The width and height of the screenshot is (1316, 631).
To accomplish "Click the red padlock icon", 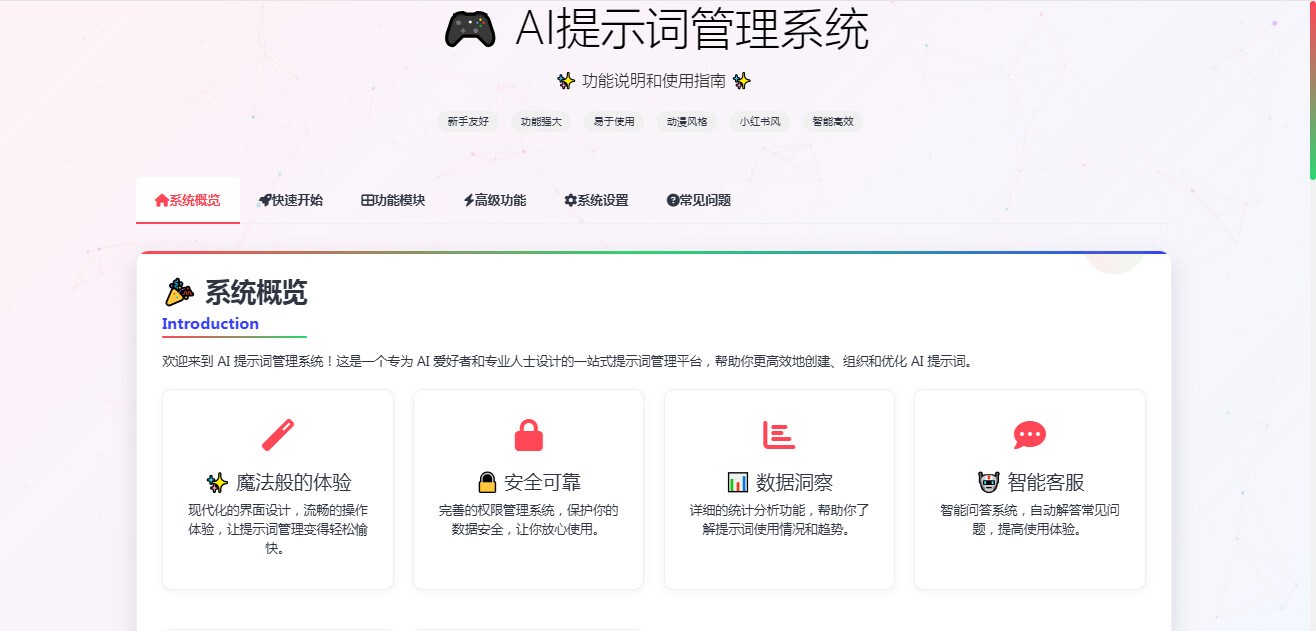I will 528,435.
